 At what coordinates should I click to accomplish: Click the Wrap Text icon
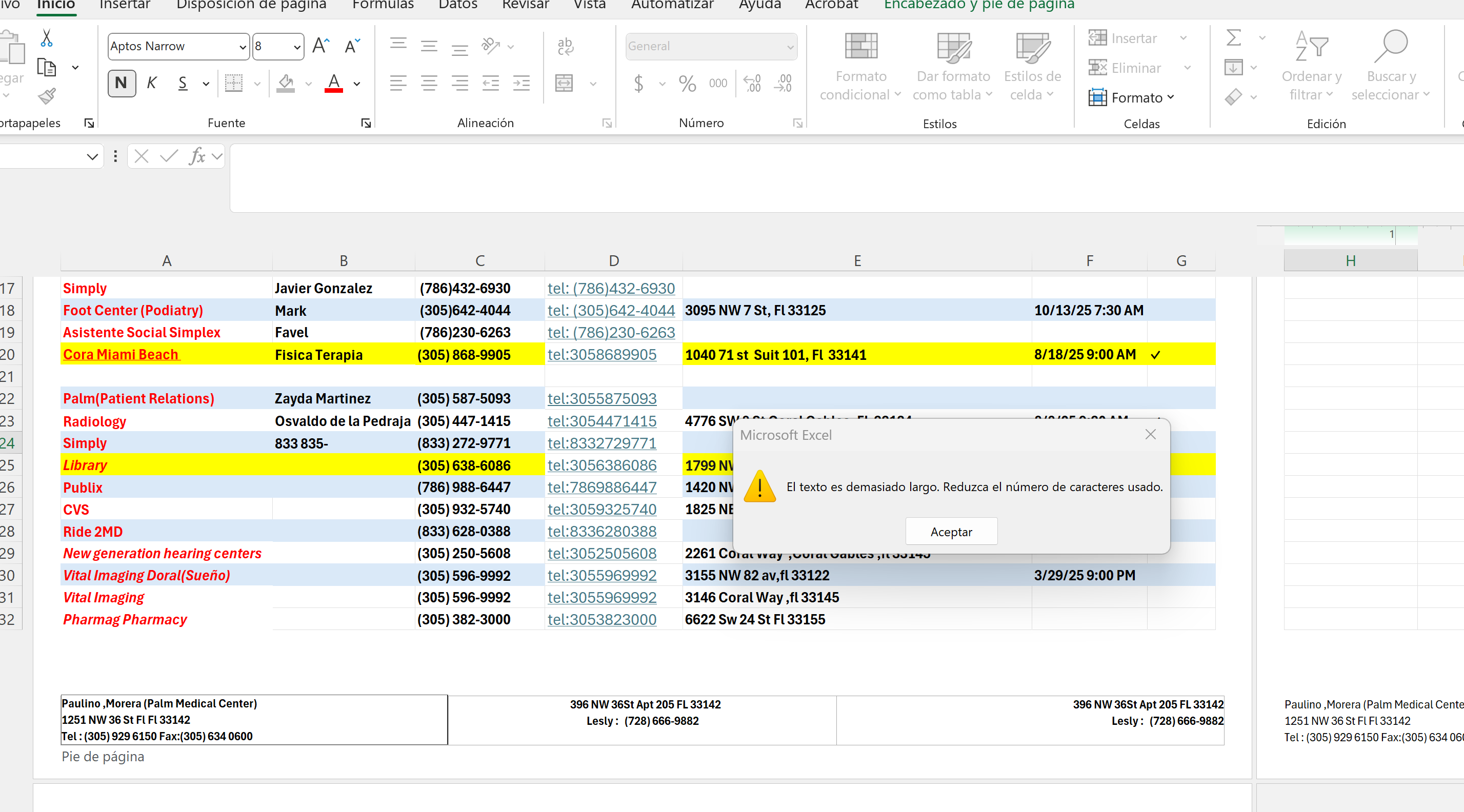[x=565, y=46]
